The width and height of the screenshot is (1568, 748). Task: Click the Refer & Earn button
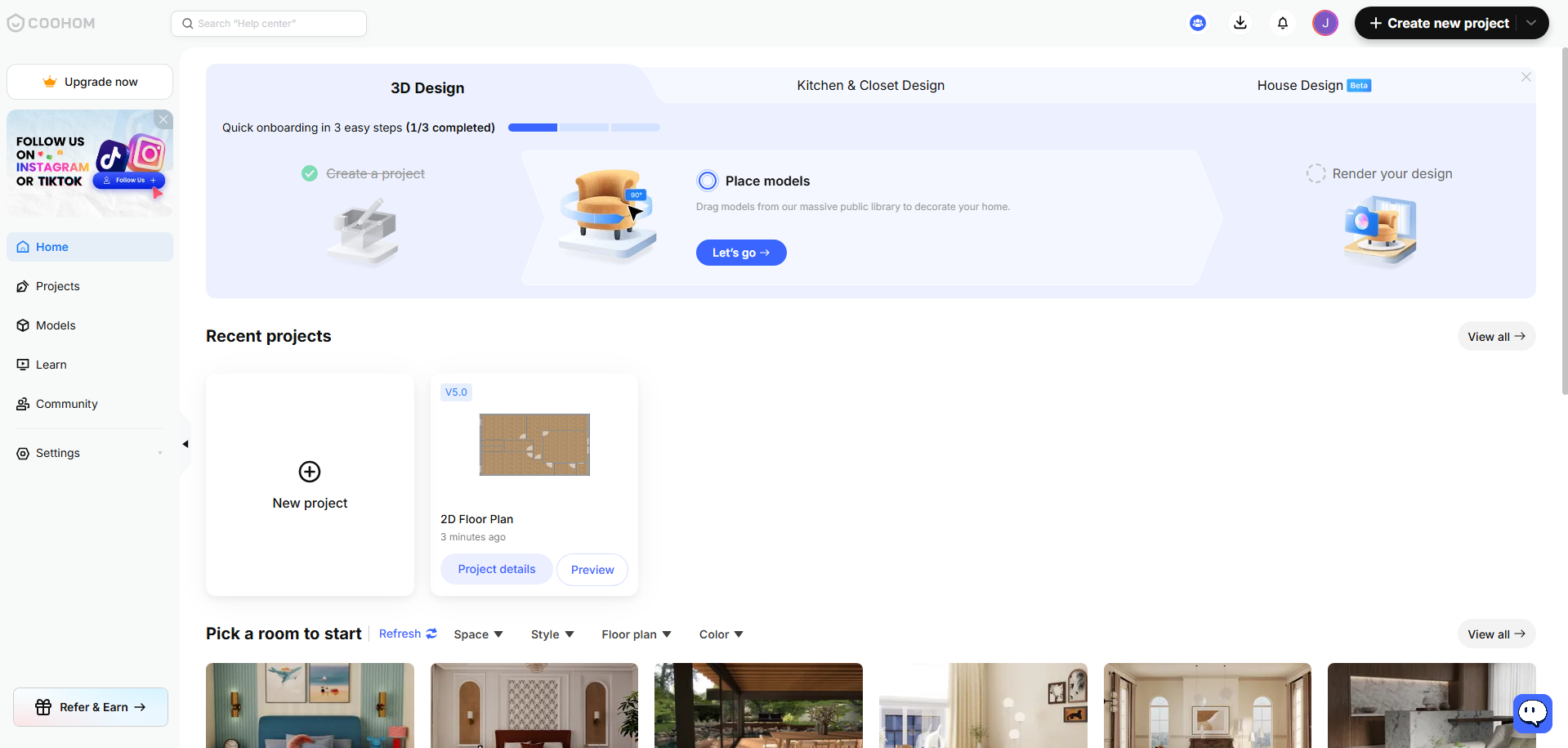click(x=91, y=707)
